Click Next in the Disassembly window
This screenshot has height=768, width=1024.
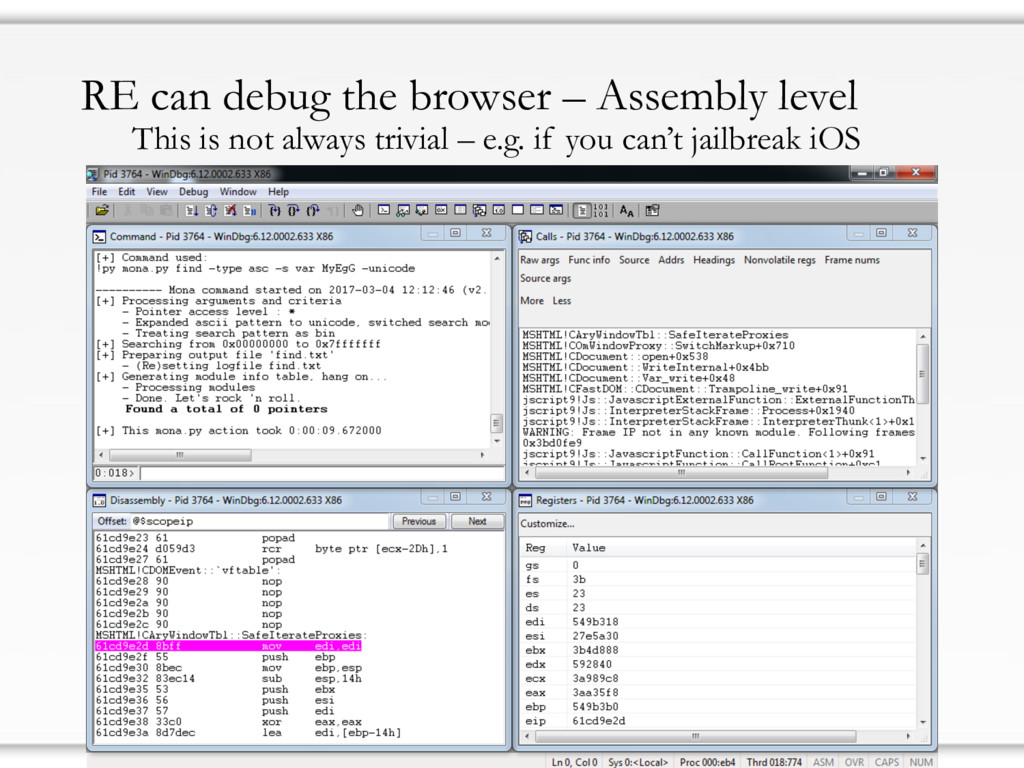[477, 521]
